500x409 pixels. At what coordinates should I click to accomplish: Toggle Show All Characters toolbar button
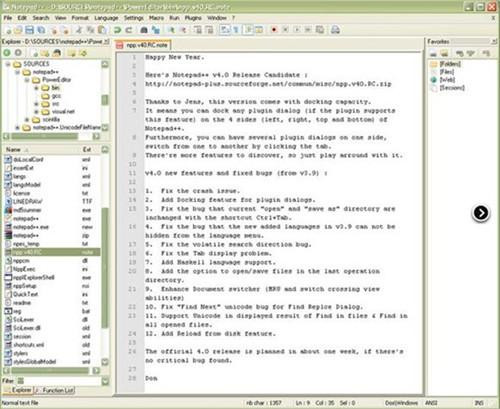pos(236,30)
